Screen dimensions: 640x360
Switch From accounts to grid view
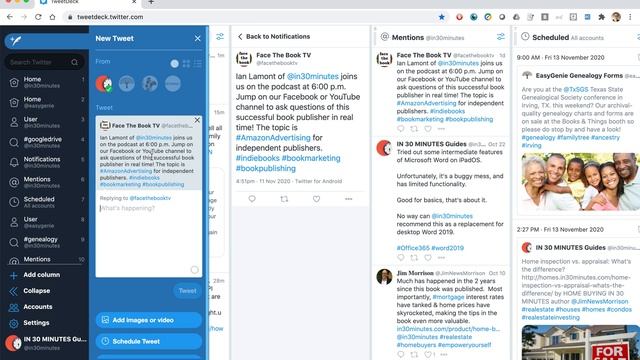186,64
